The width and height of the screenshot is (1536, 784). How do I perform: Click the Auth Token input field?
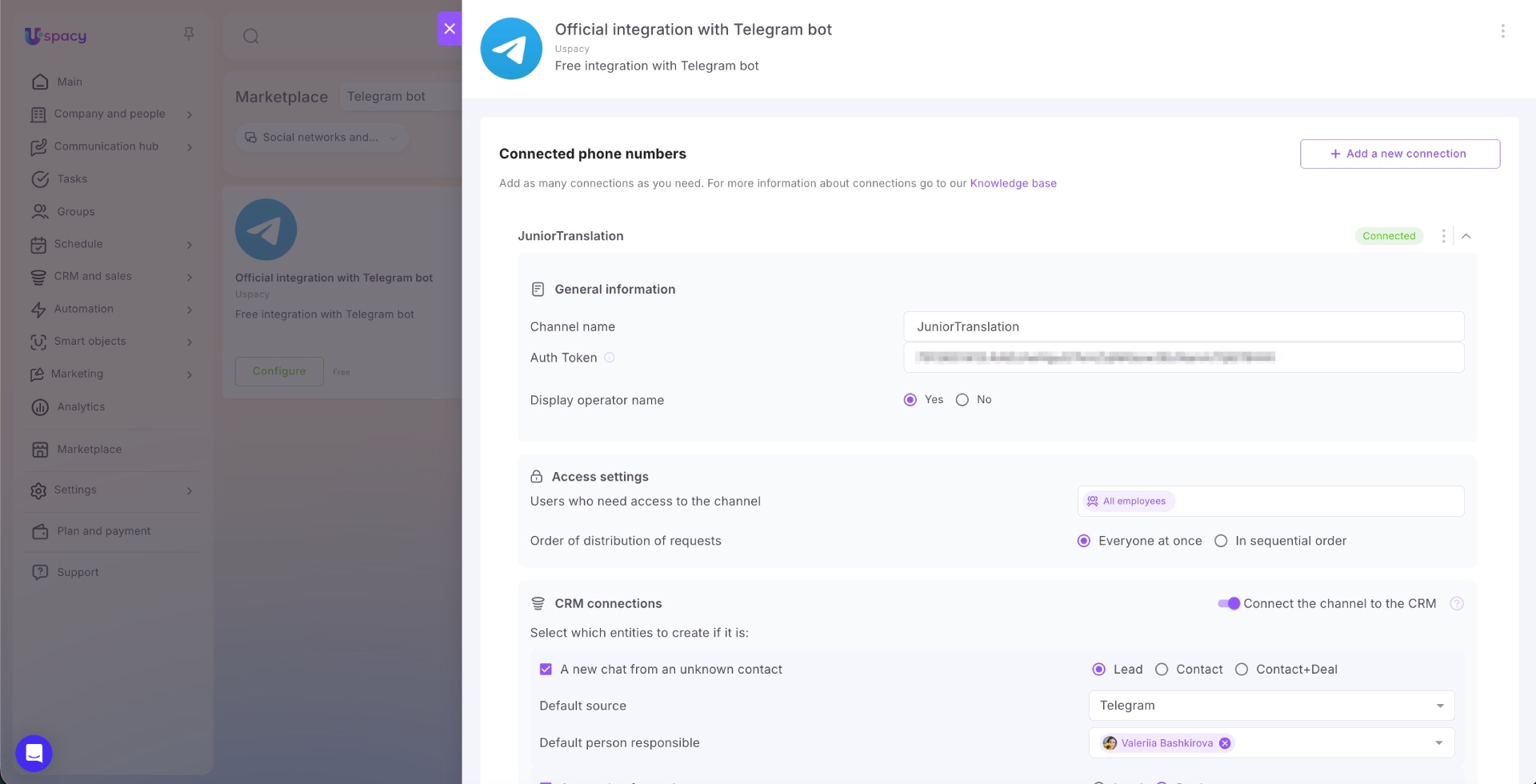point(1184,358)
